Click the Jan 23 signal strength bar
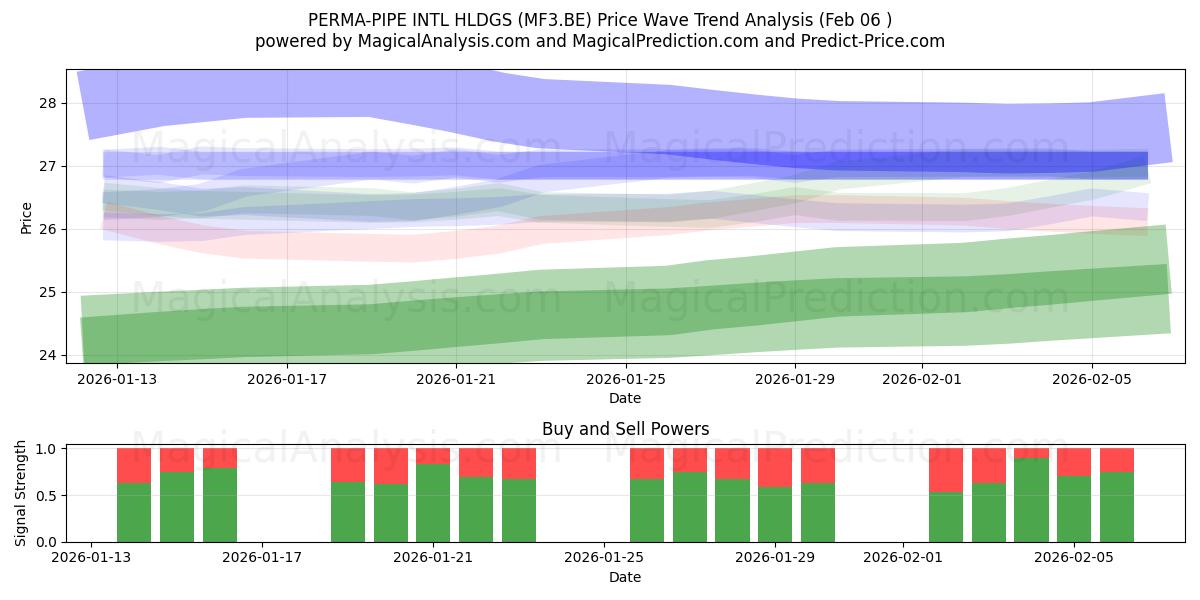This screenshot has width=1200, height=600. 519,495
